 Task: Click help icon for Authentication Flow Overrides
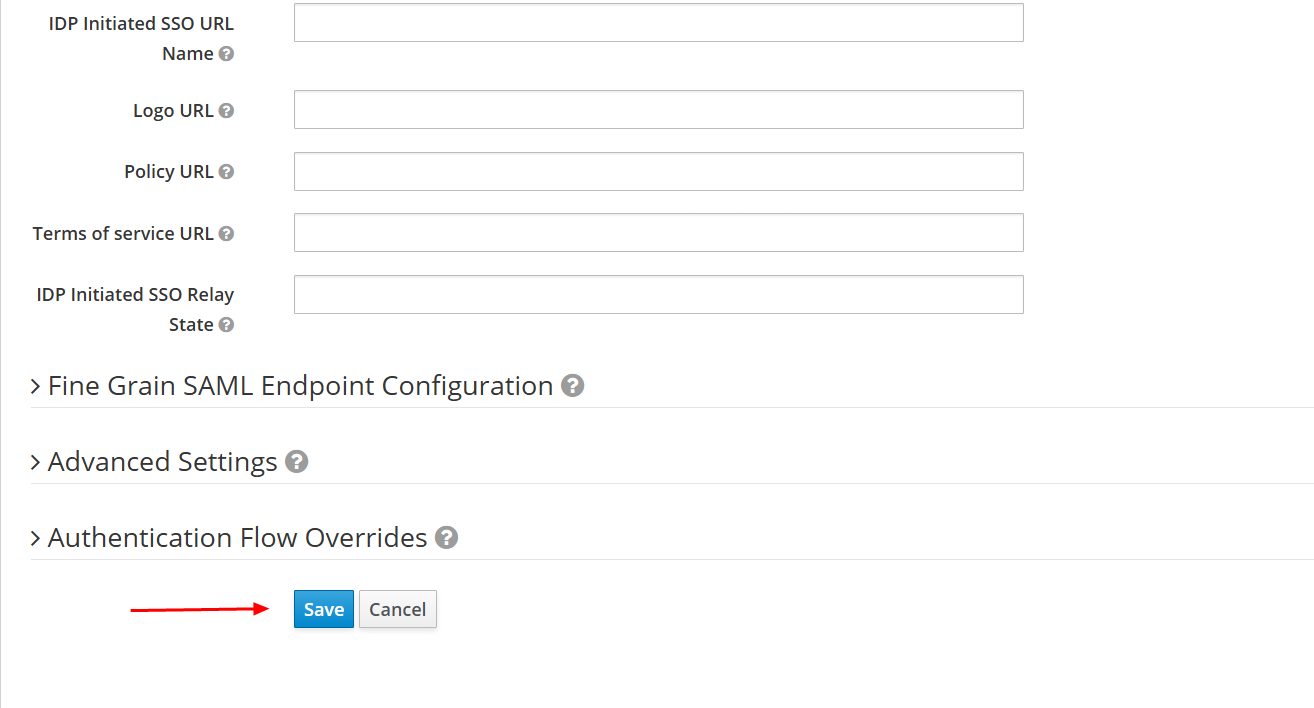pos(446,538)
